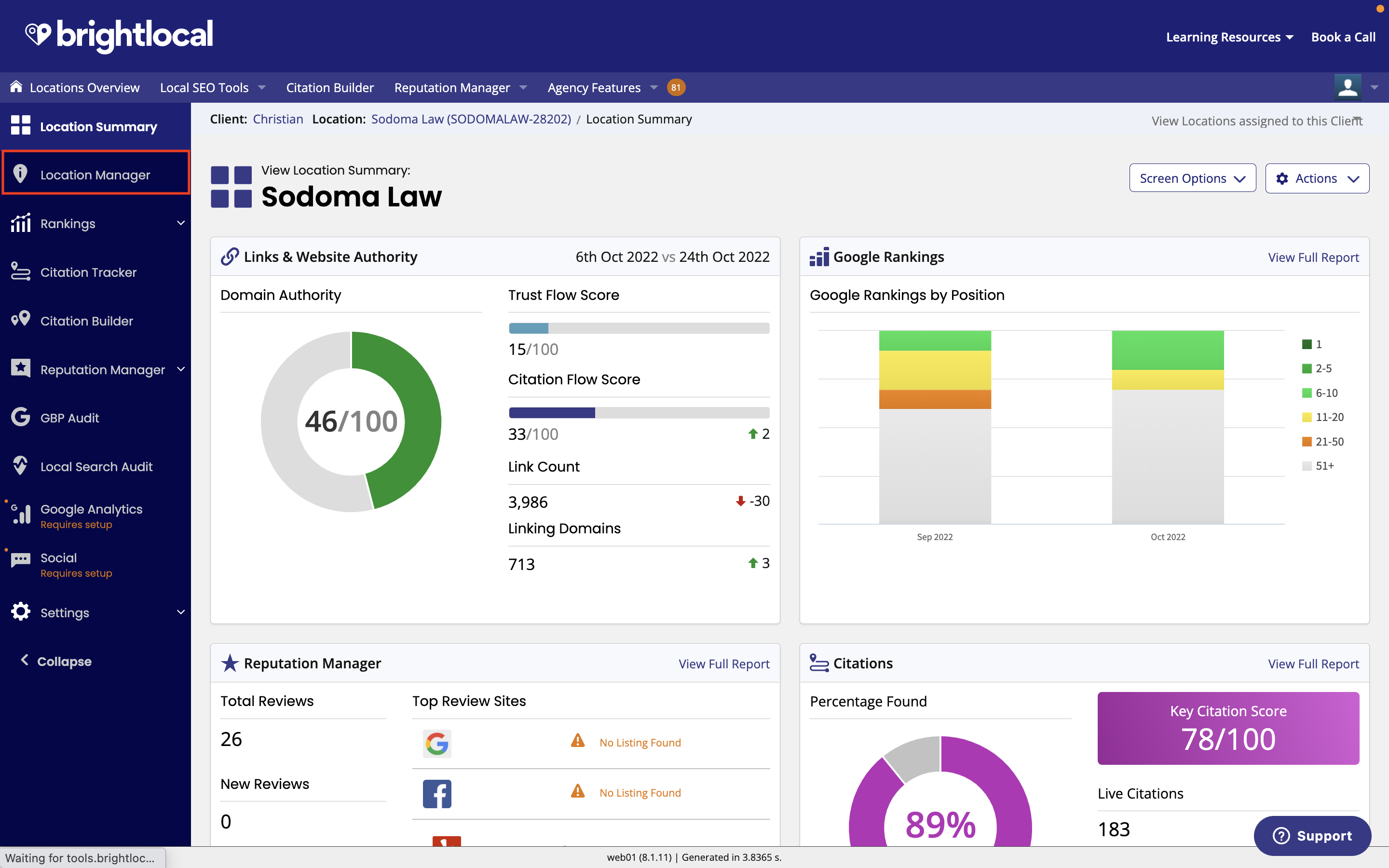Click the Support button
1389x868 pixels.
click(x=1312, y=835)
